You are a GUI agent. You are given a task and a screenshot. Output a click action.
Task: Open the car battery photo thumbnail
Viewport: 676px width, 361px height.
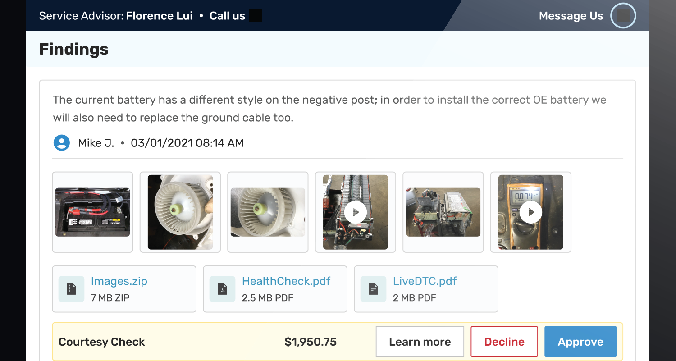(93, 212)
